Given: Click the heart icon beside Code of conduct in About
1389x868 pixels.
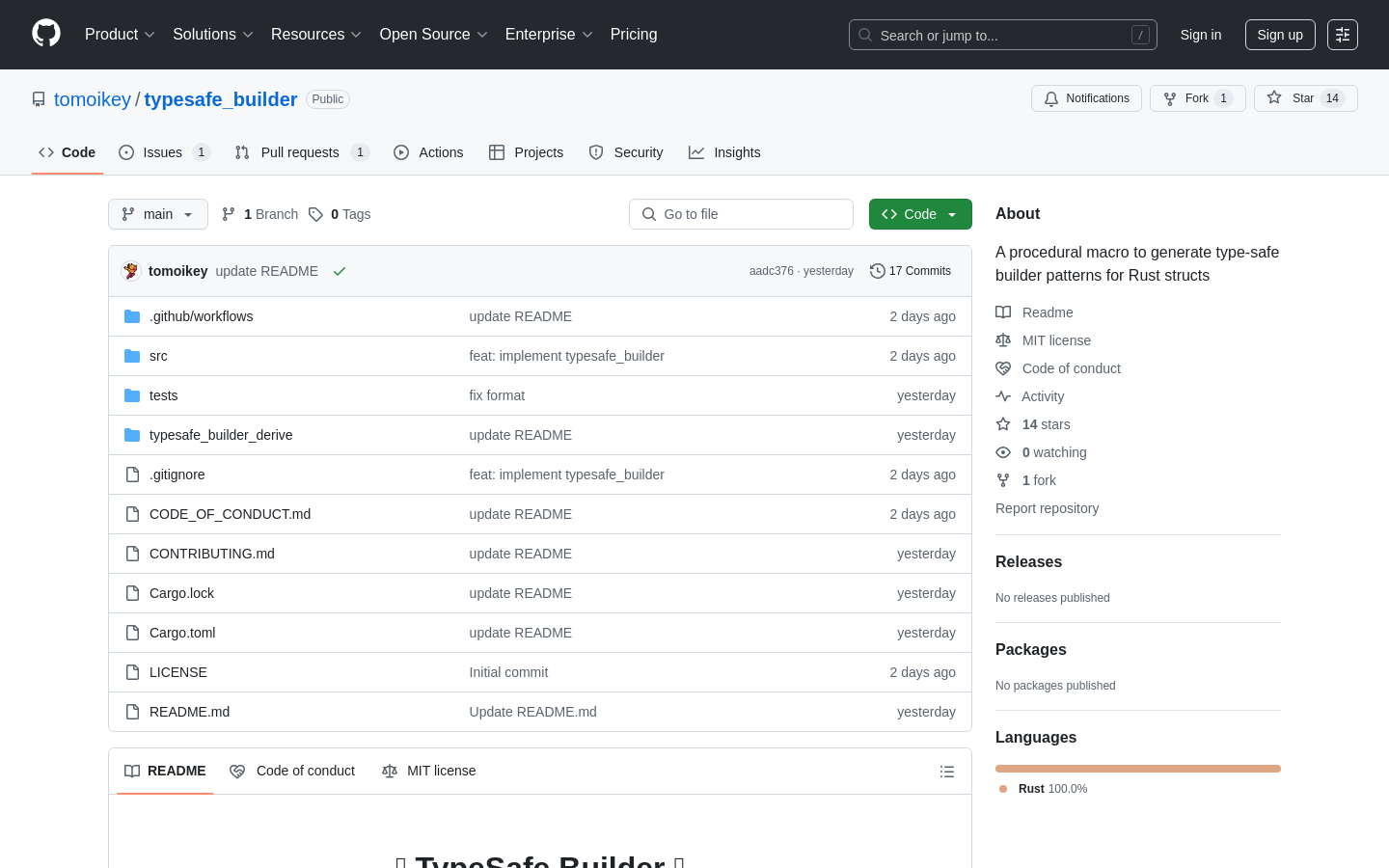Looking at the screenshot, I should coord(1003,368).
